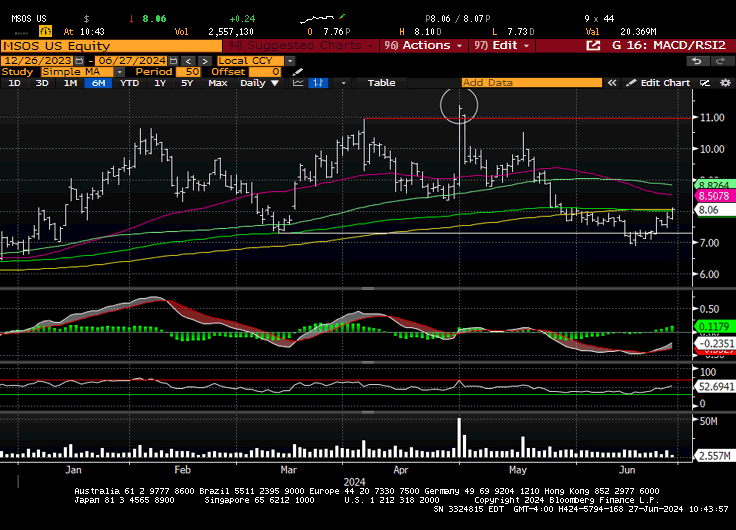
Task: Click the Vol 2,557,130 value
Action: (x=231, y=31)
